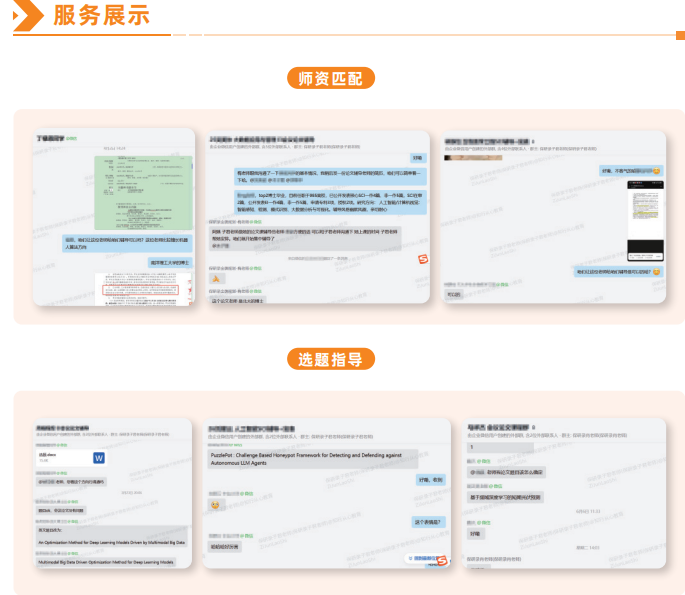Click the orange double-chevron icon beside 服务展示
685x595 pixels.
(25, 15)
